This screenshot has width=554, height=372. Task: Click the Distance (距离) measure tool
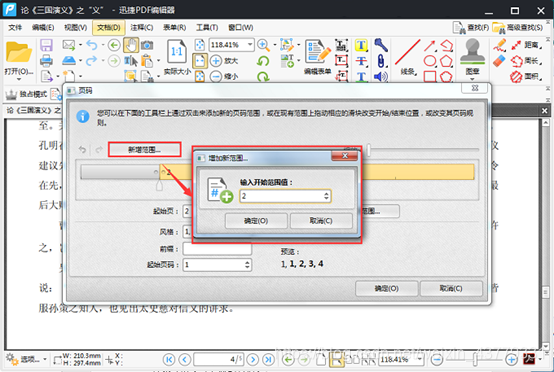[526, 45]
